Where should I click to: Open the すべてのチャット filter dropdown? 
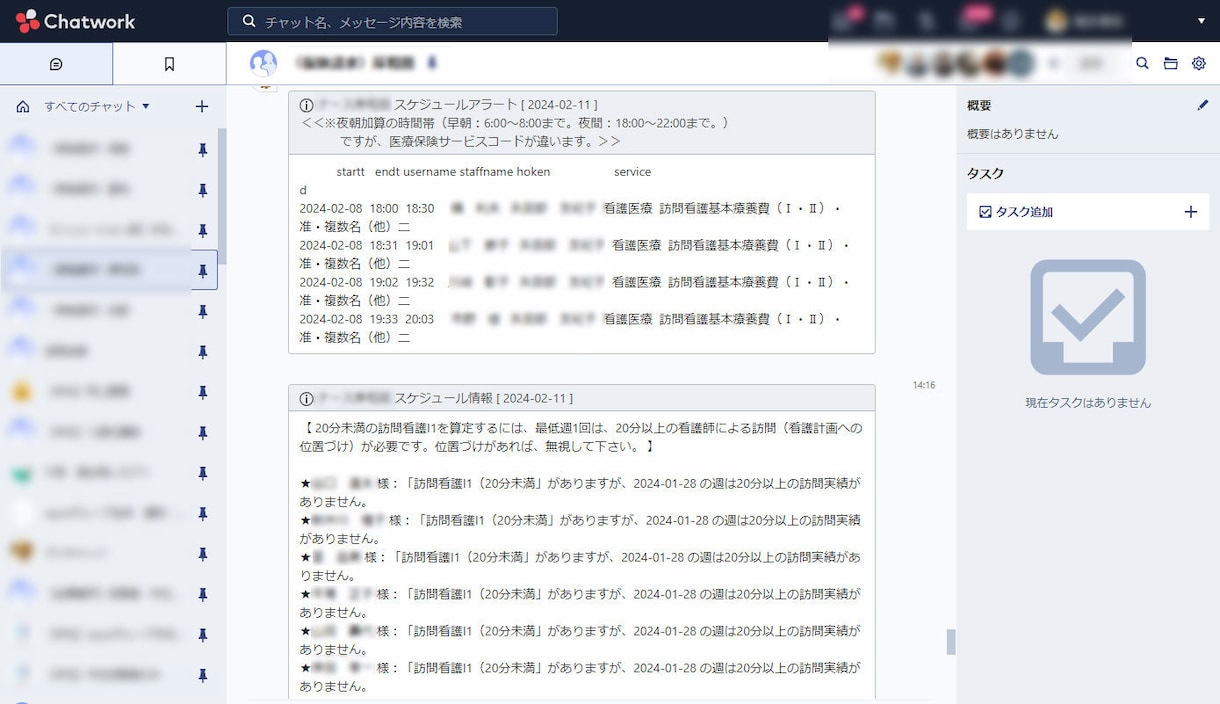pyautogui.click(x=97, y=106)
